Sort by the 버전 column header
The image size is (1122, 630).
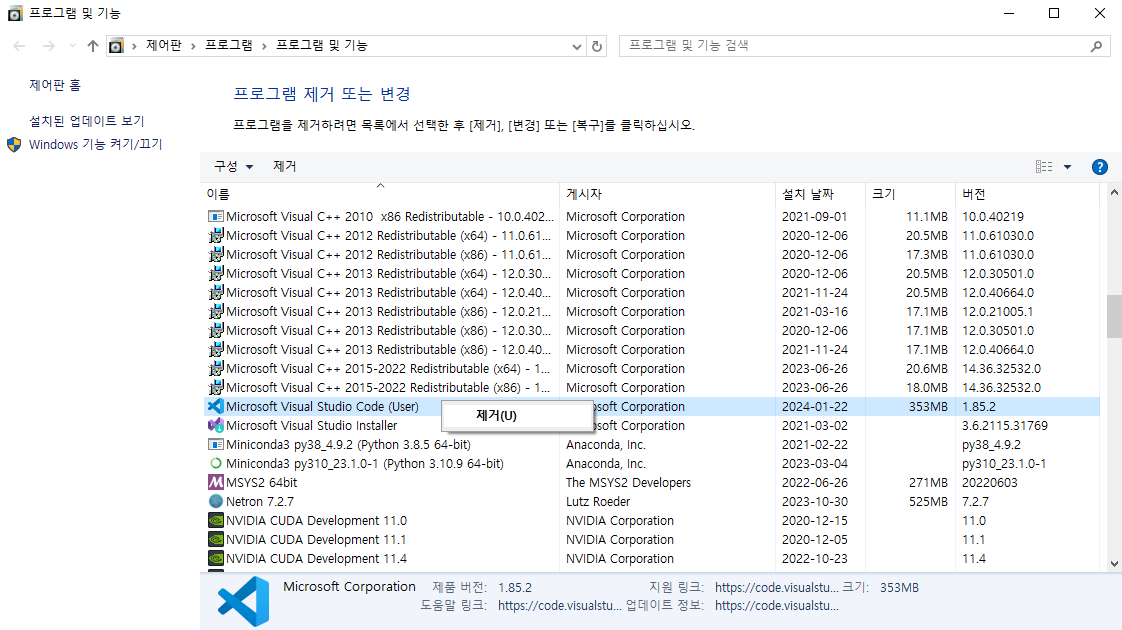point(1027,194)
